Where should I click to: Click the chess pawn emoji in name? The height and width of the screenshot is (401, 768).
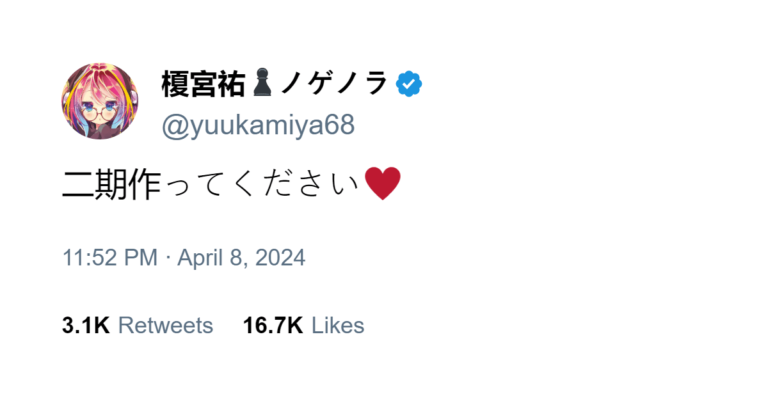[263, 82]
